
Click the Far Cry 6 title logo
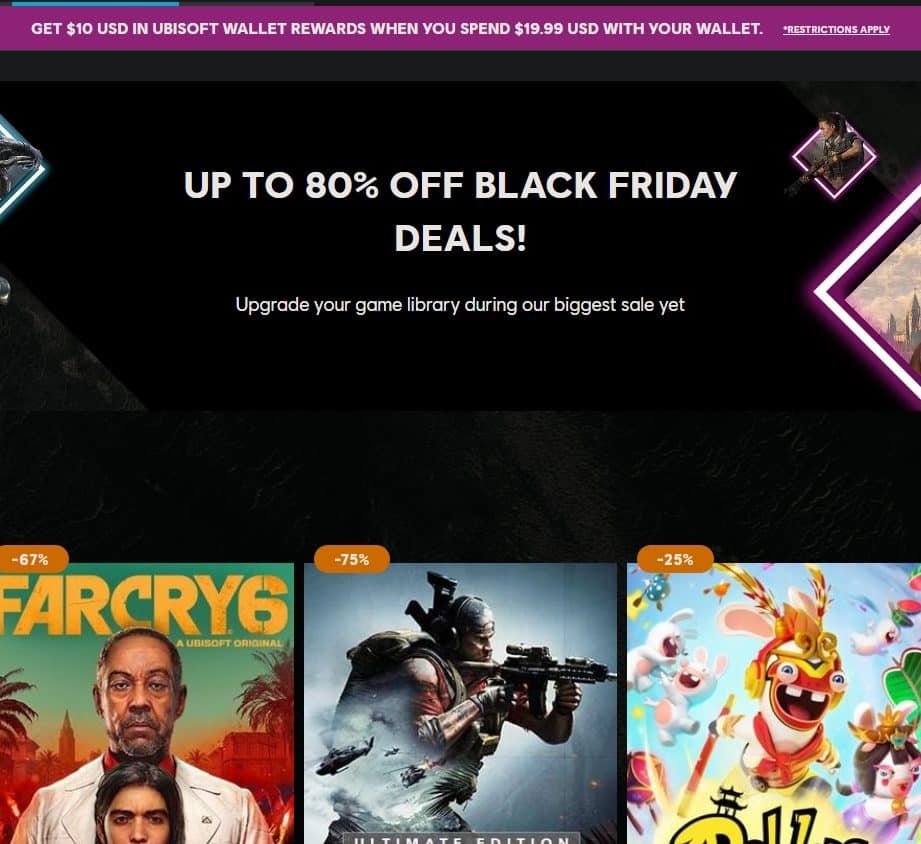click(144, 605)
